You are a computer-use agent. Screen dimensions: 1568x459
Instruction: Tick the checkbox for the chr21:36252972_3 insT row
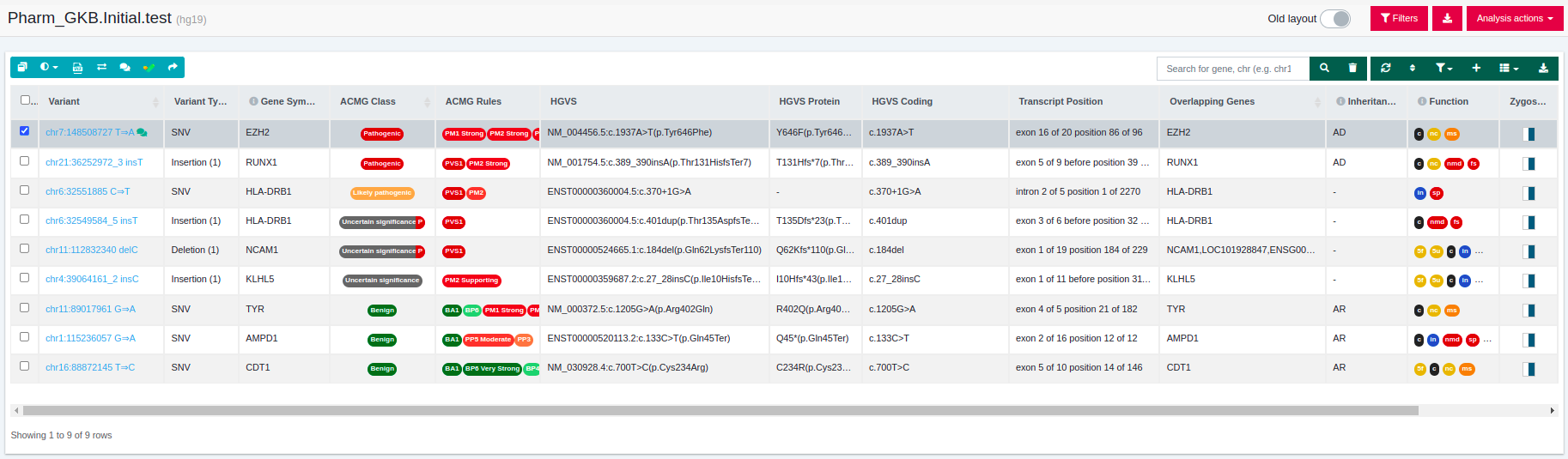click(24, 161)
